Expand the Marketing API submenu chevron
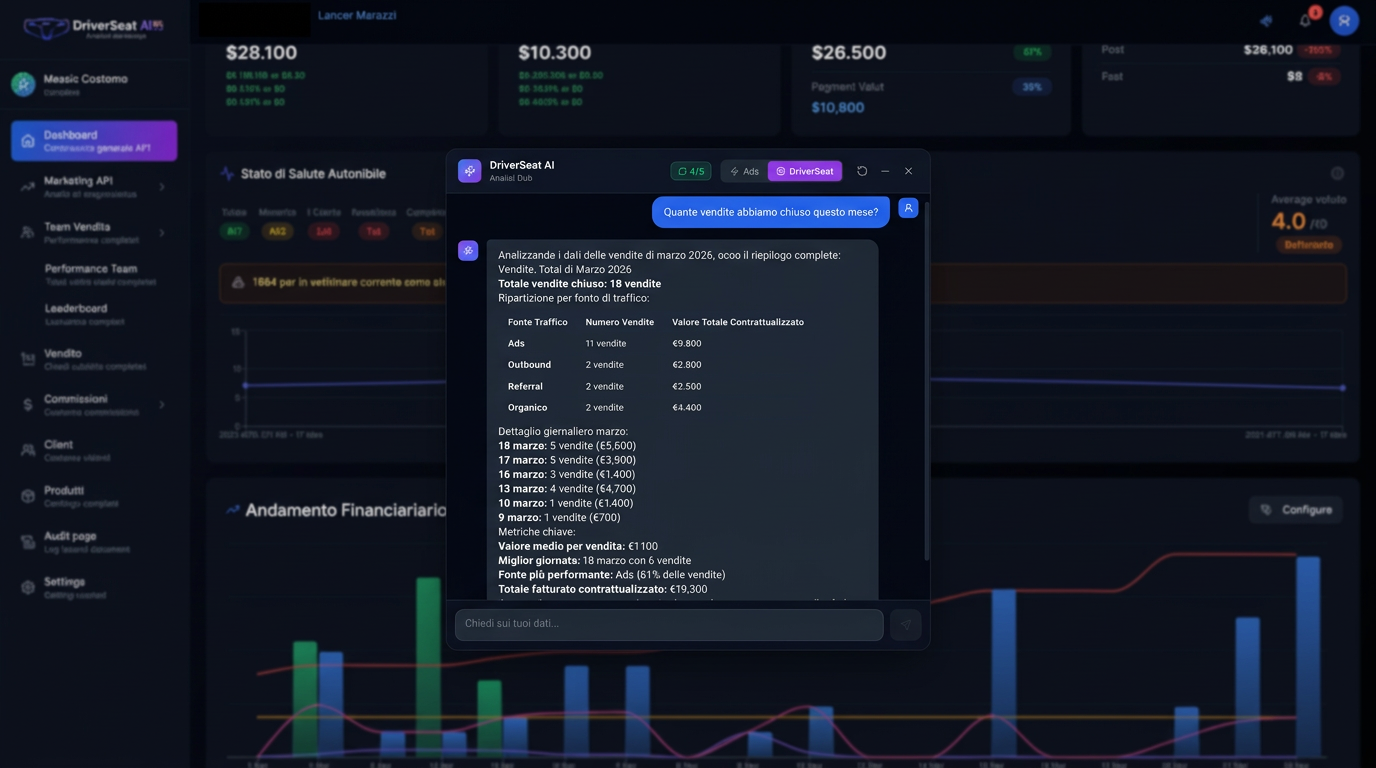Image resolution: width=1376 pixels, height=768 pixels. [x=162, y=187]
